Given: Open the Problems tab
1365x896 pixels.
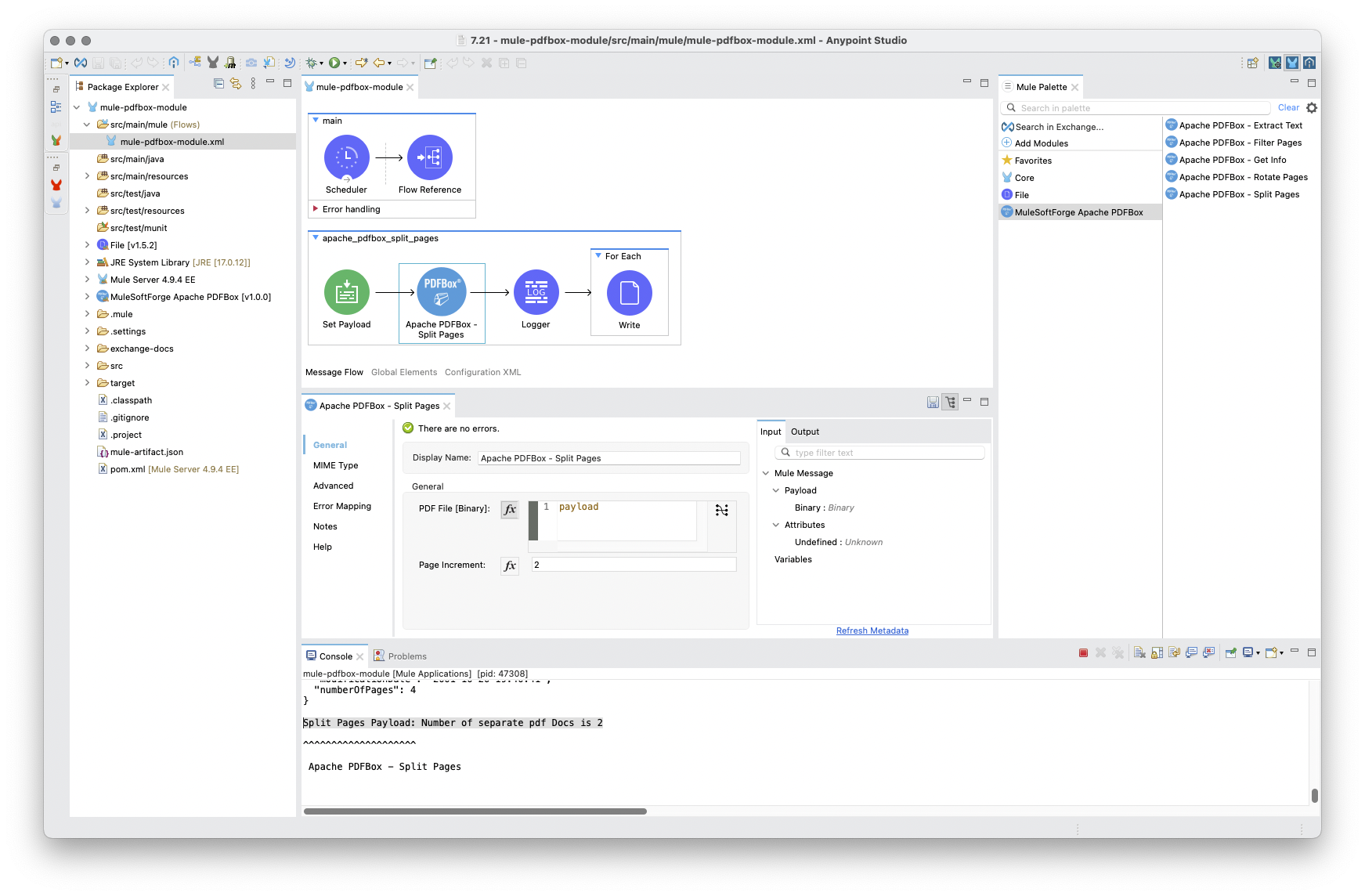Looking at the screenshot, I should click(406, 656).
